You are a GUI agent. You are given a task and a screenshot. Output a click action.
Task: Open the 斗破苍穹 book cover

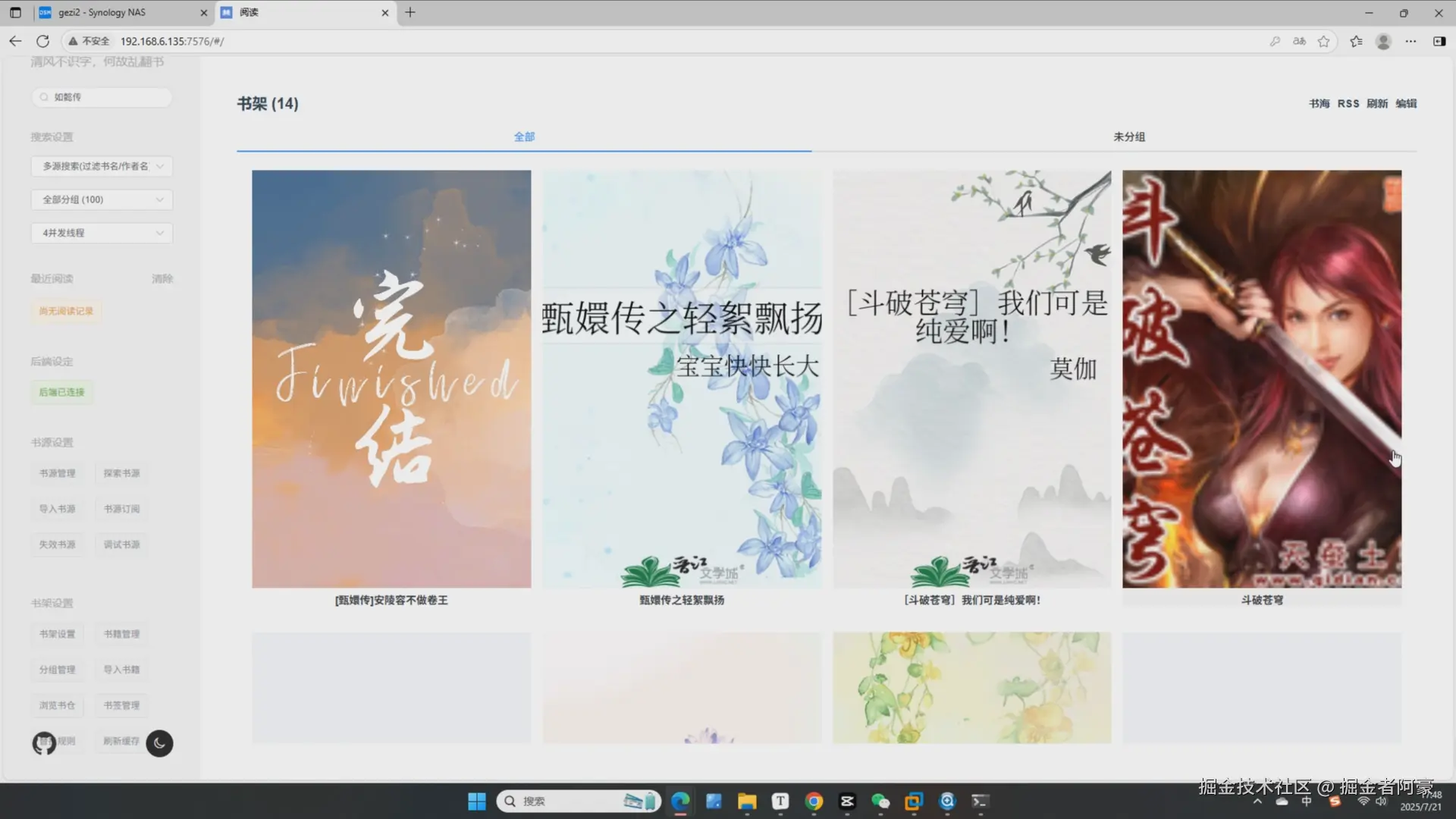[1261, 379]
